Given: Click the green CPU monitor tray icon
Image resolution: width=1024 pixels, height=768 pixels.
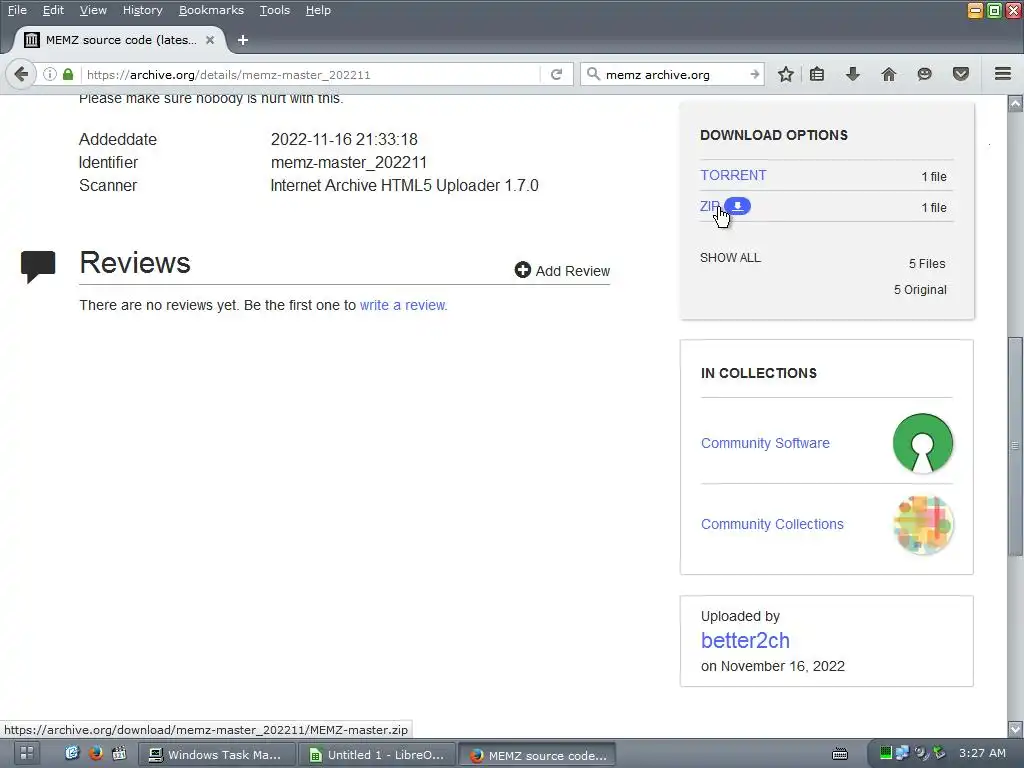Looking at the screenshot, I should click(885, 752).
